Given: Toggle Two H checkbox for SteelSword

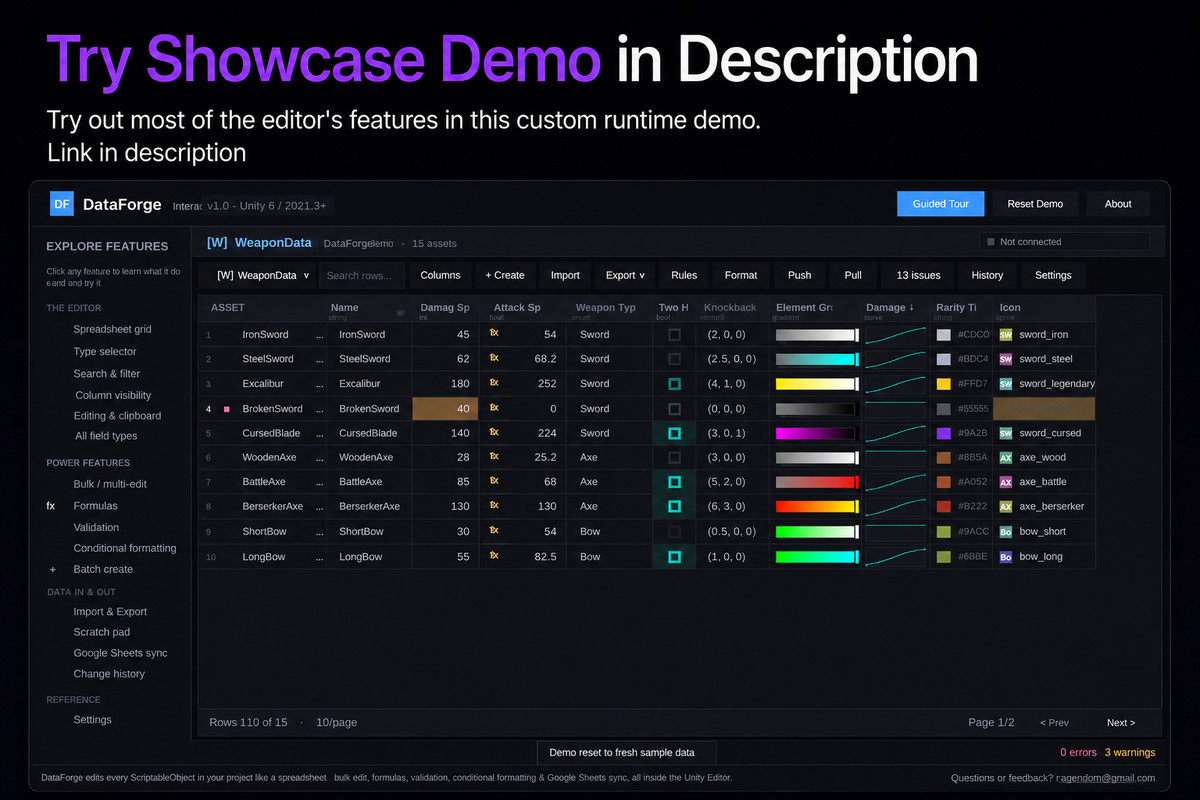Looking at the screenshot, I should 674,359.
